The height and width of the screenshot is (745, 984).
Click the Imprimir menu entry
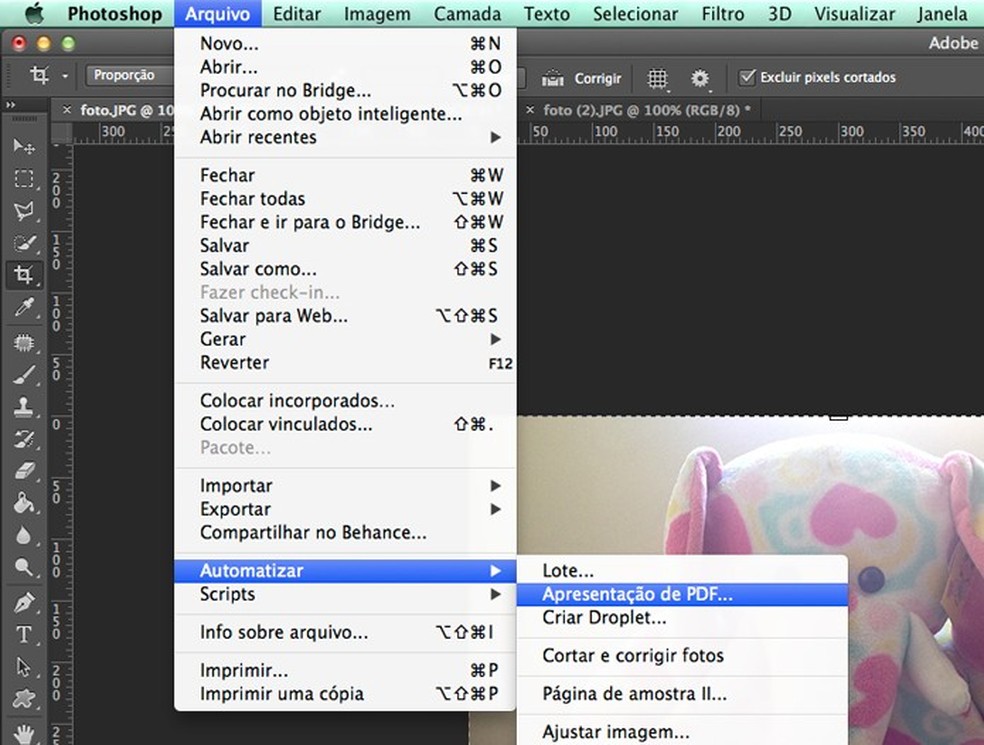pyautogui.click(x=345, y=670)
